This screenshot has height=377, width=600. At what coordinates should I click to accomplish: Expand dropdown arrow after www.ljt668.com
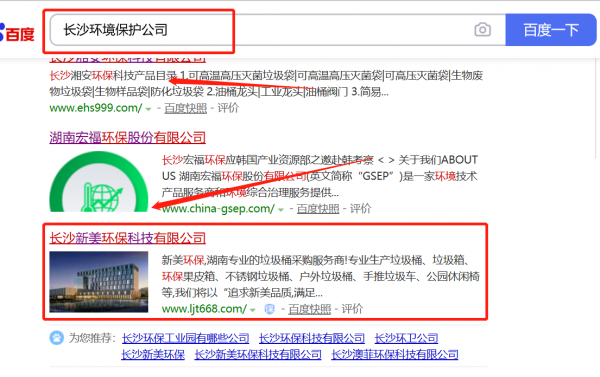point(253,310)
